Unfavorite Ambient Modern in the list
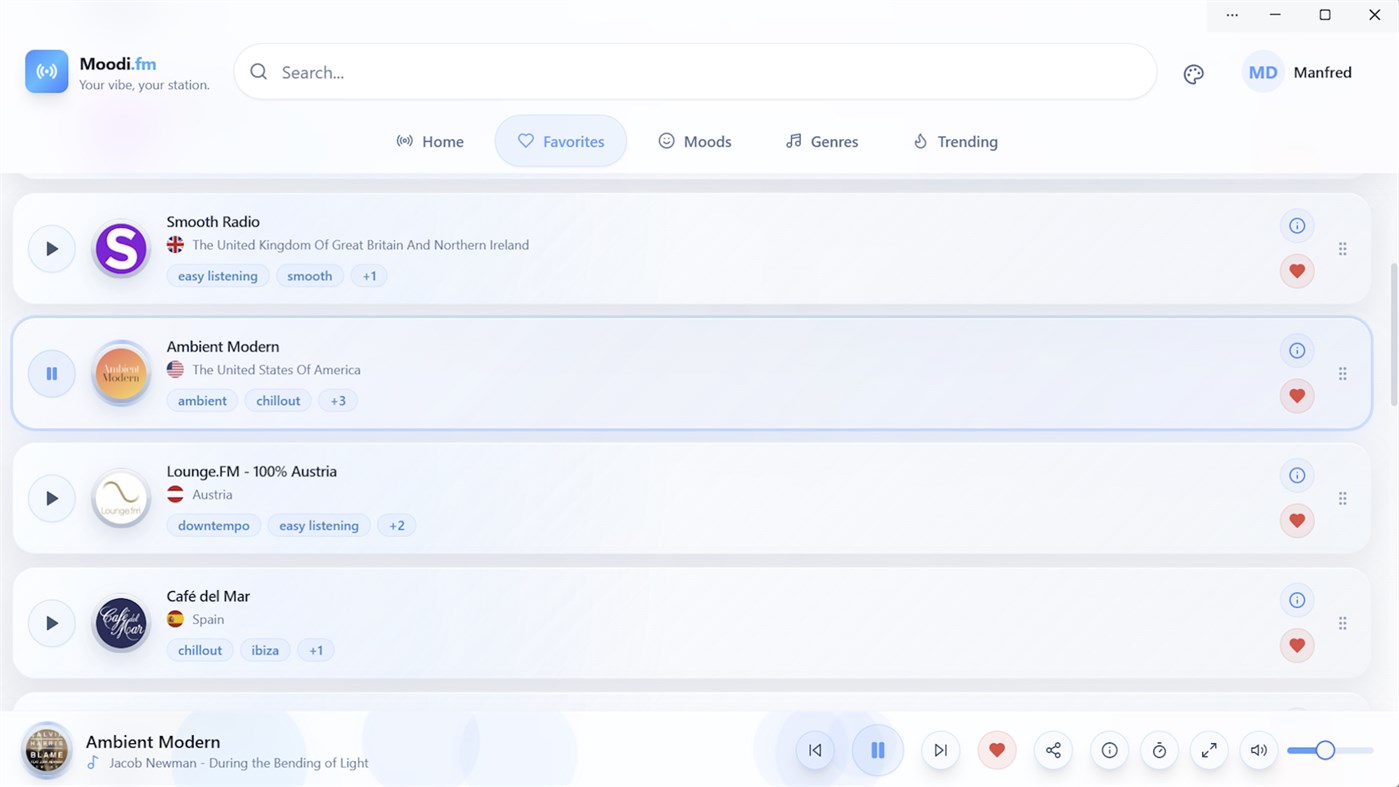The image size is (1399, 787). (1297, 396)
